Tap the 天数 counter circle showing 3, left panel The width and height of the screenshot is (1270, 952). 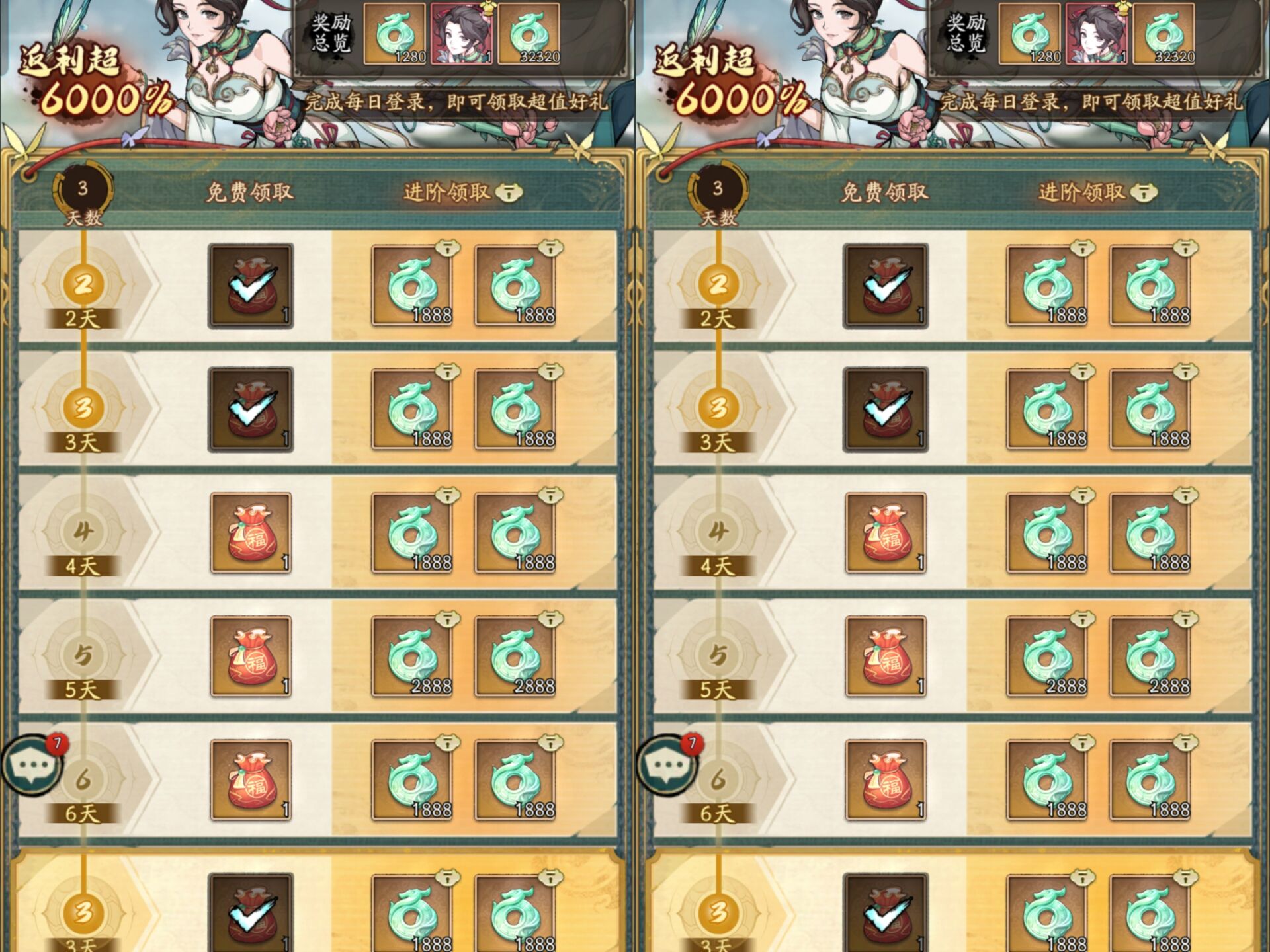(x=83, y=189)
